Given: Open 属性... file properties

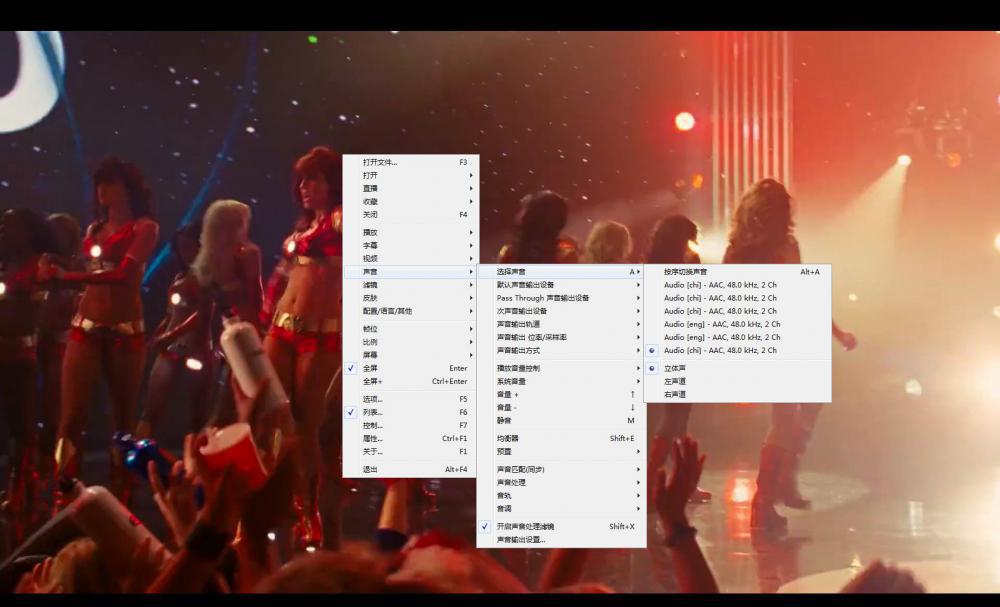Looking at the screenshot, I should (411, 438).
